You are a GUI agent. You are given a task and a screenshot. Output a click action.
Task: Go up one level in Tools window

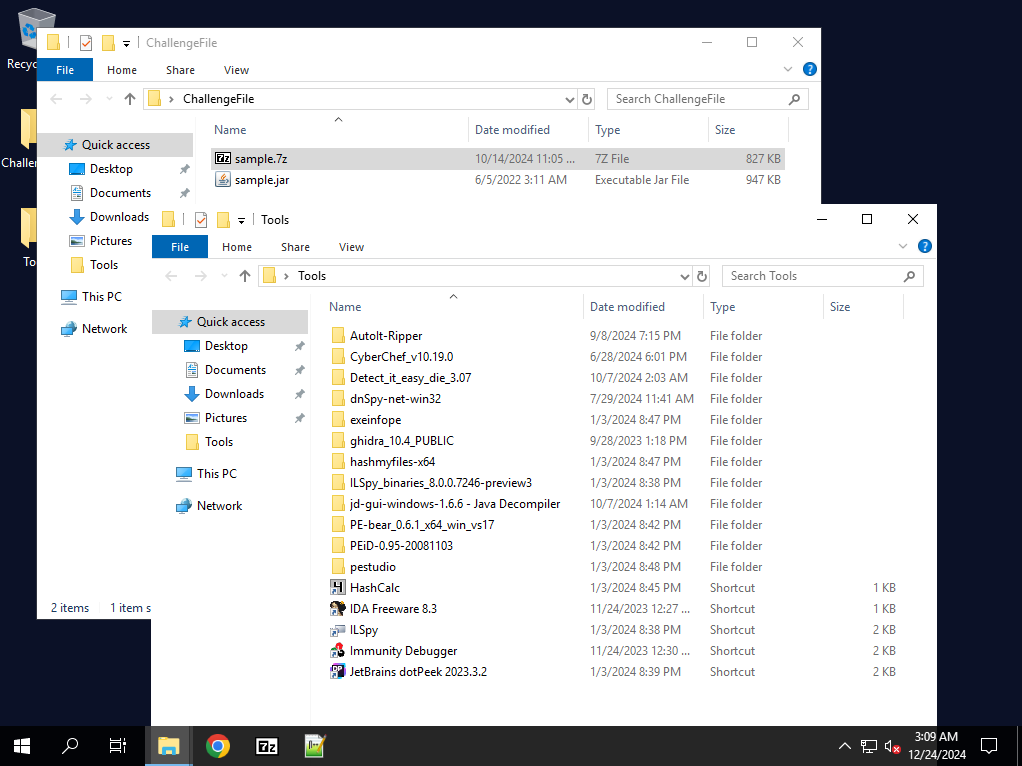pyautogui.click(x=245, y=276)
